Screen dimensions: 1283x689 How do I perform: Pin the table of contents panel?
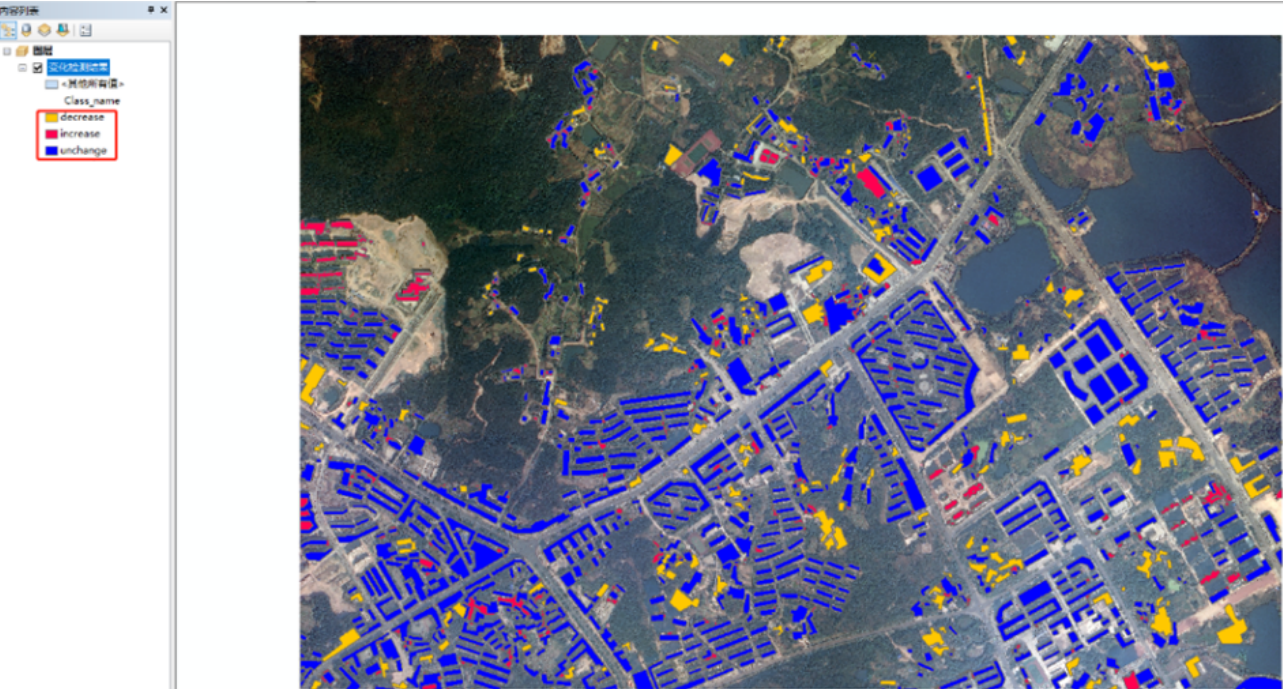coord(151,10)
